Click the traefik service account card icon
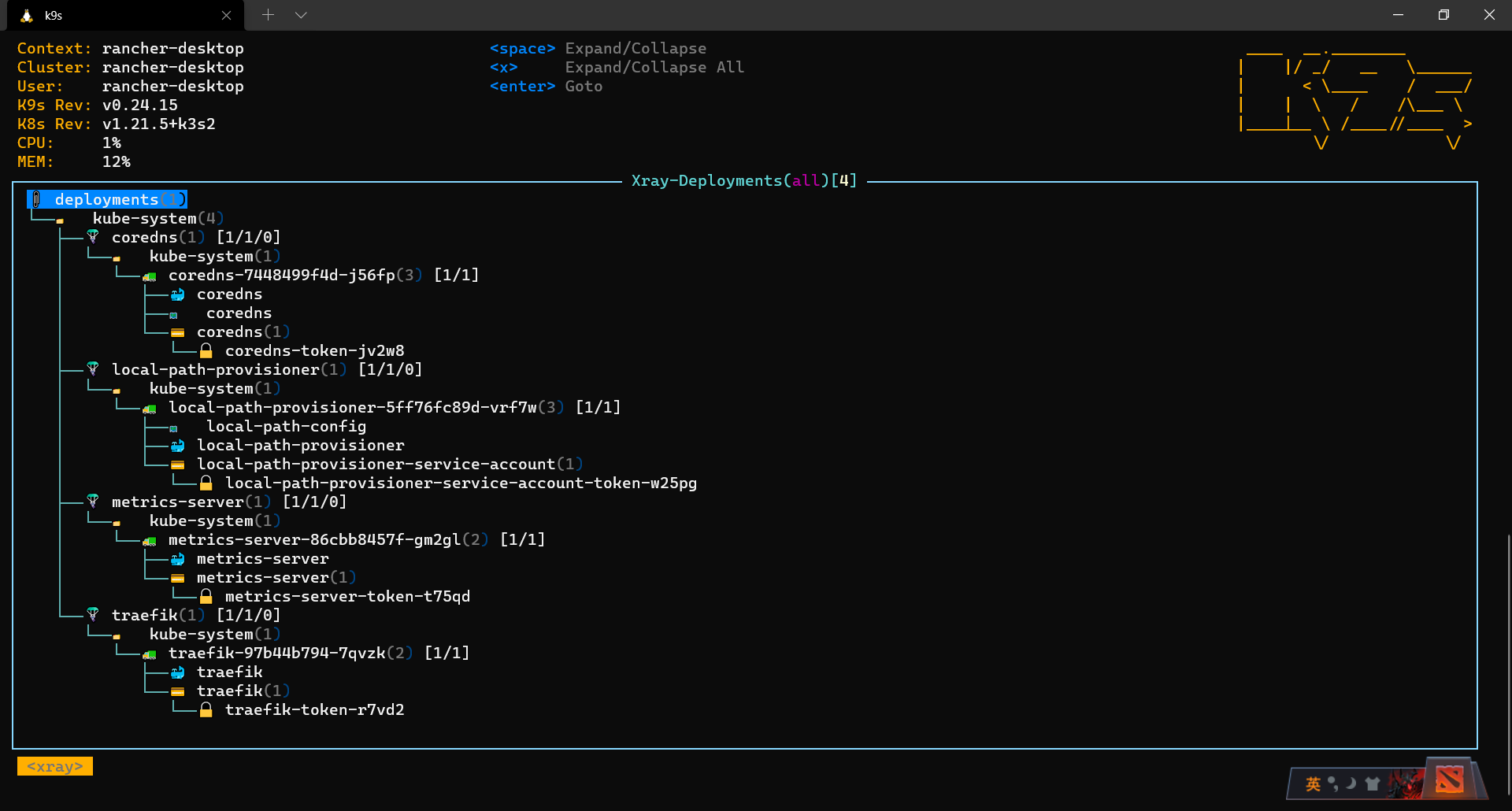The width and height of the screenshot is (1512, 811). pyautogui.click(x=178, y=691)
